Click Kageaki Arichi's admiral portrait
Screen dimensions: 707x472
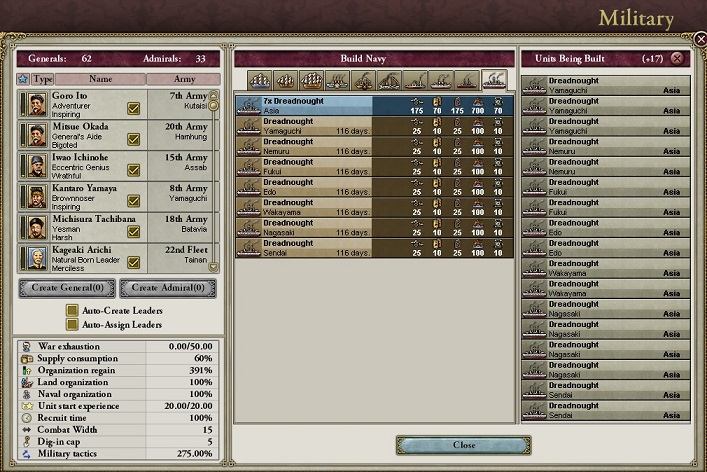(37, 258)
